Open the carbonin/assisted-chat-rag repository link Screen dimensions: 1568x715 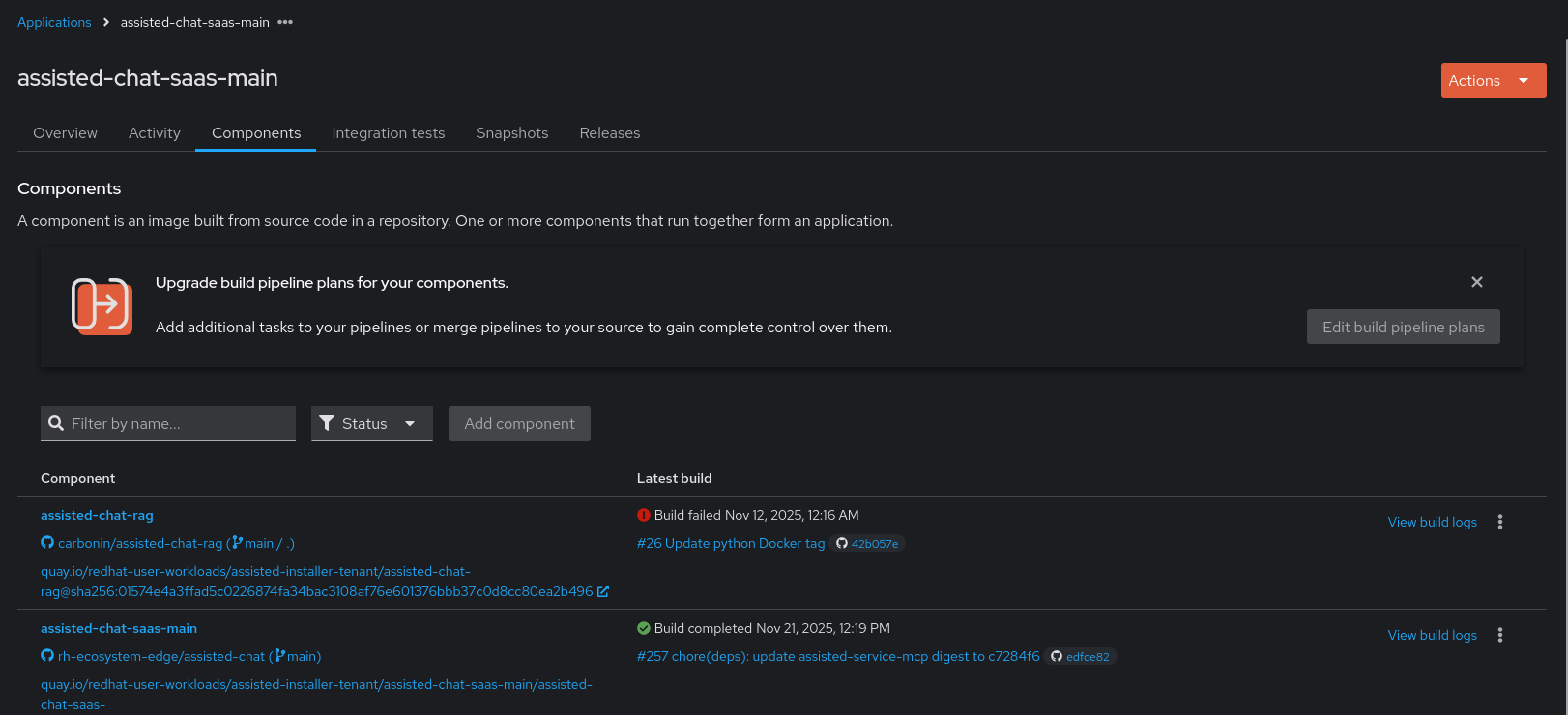pos(140,543)
